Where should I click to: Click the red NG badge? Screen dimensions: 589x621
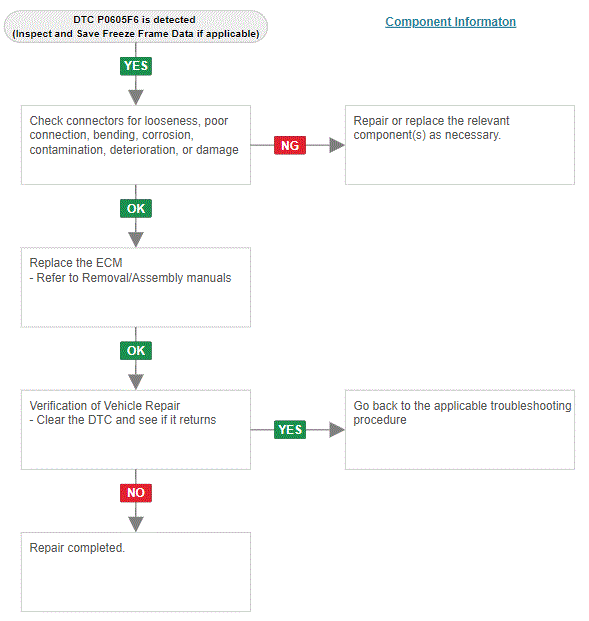(290, 145)
